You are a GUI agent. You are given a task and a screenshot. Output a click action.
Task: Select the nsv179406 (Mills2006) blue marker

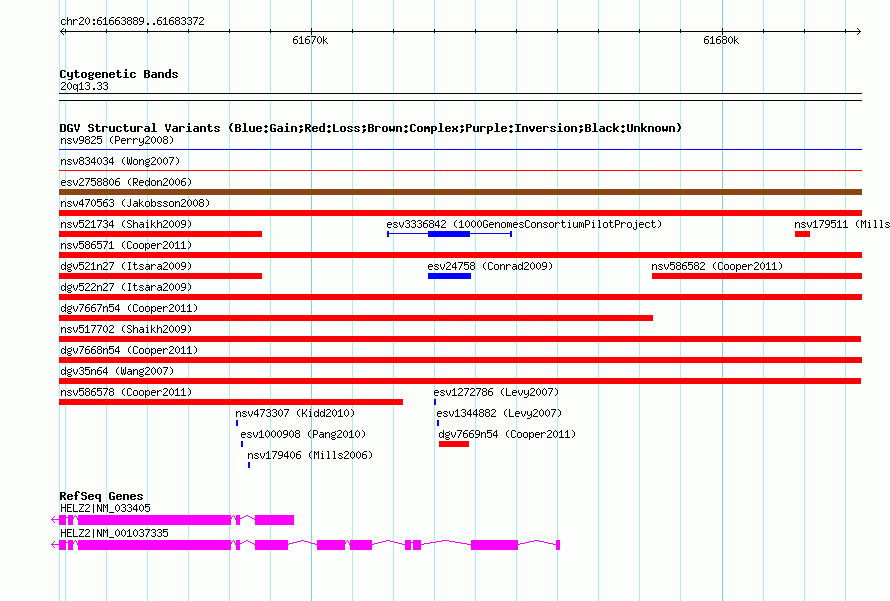(249, 465)
